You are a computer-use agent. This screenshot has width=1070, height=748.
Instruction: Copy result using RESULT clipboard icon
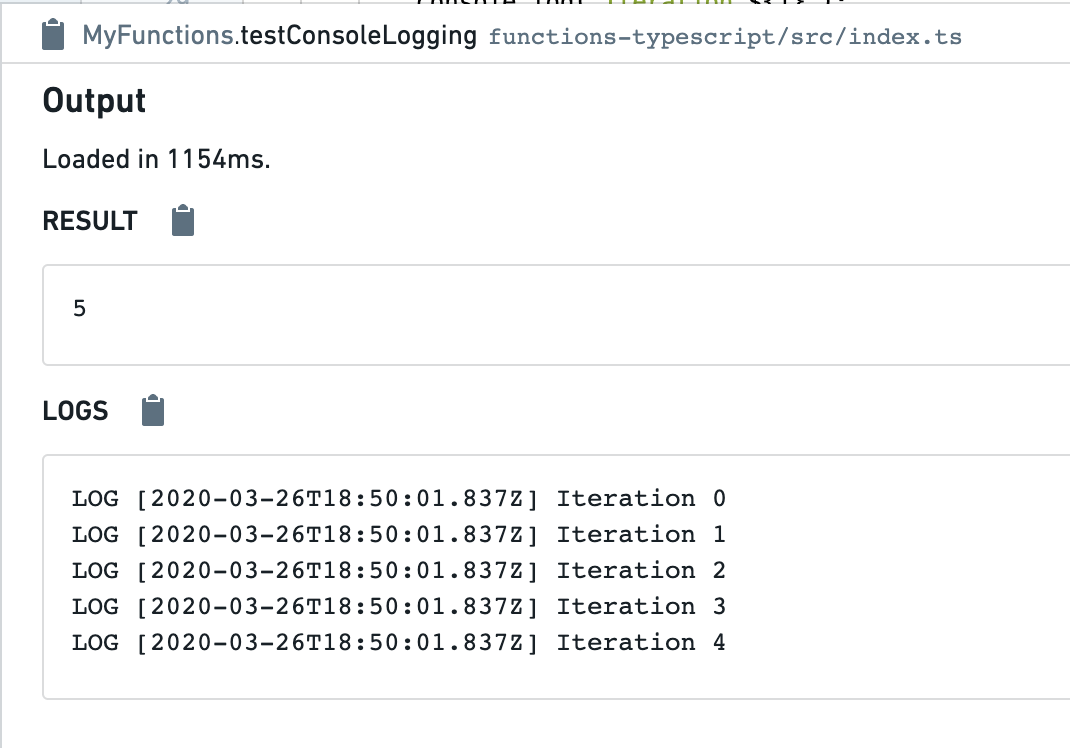pos(183,220)
